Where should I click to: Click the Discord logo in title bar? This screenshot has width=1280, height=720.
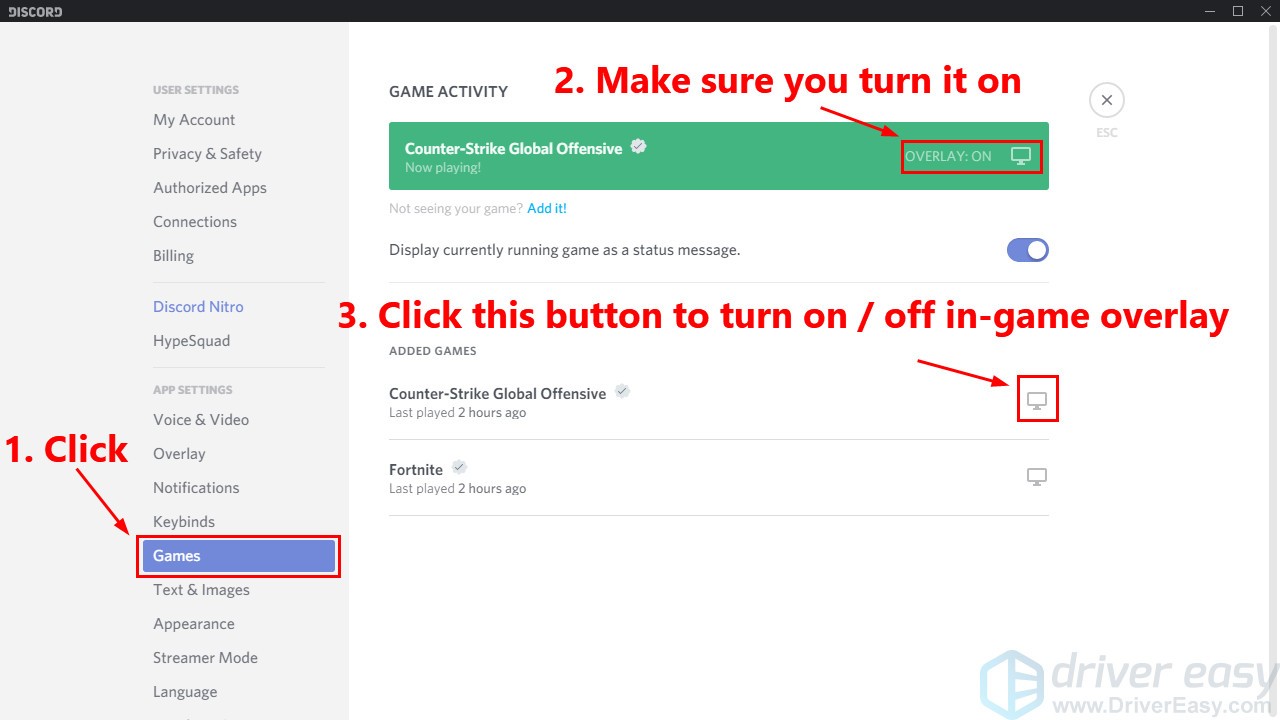(35, 12)
